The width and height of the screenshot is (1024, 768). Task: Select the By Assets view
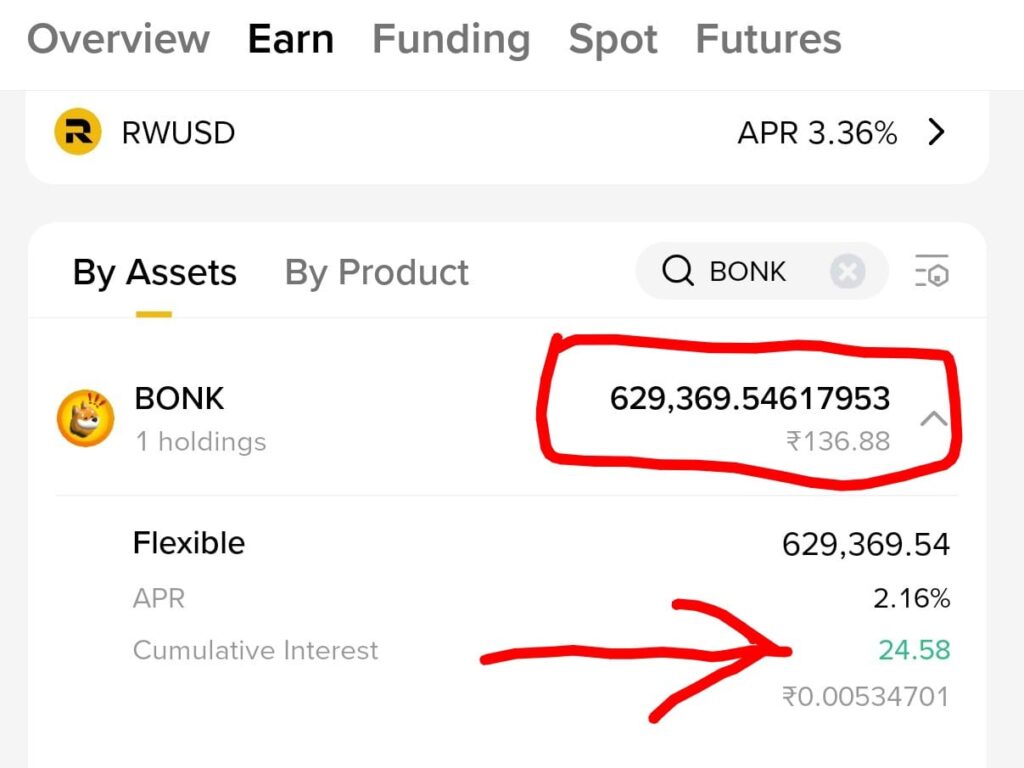click(154, 272)
